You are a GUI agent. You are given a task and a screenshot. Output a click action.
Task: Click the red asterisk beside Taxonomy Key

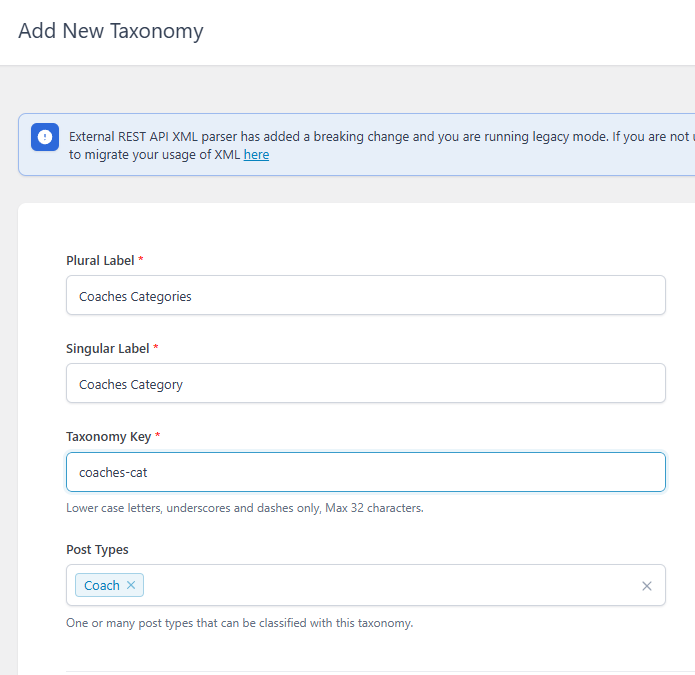[x=158, y=436]
